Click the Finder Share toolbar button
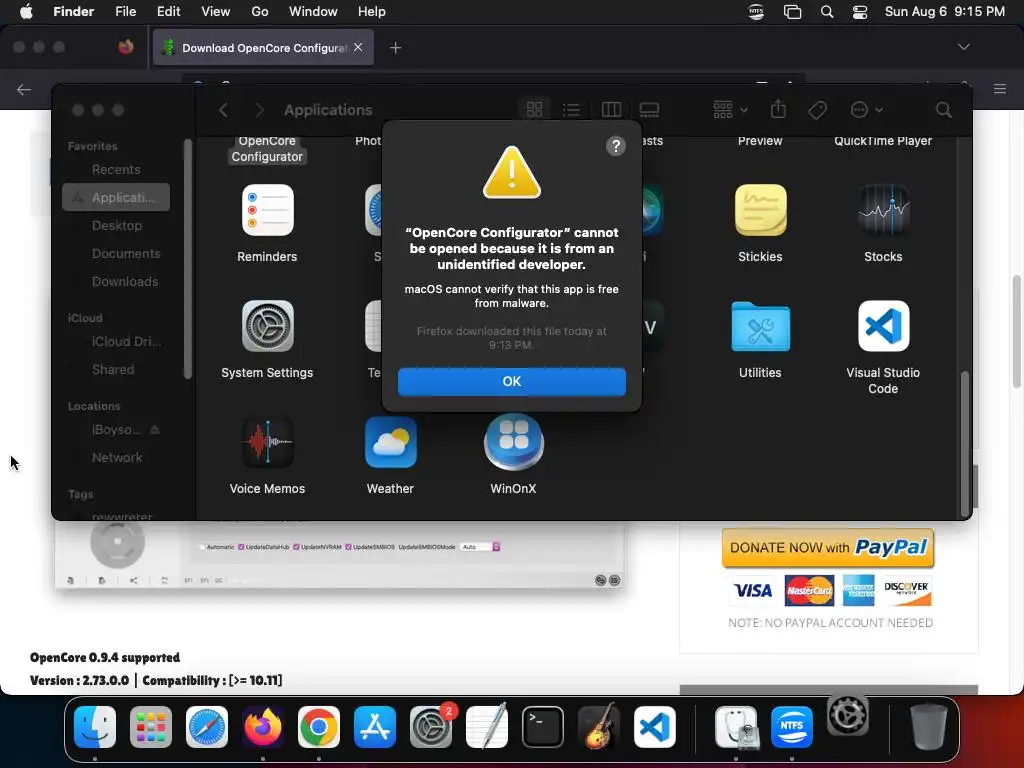This screenshot has height=768, width=1024. tap(778, 109)
